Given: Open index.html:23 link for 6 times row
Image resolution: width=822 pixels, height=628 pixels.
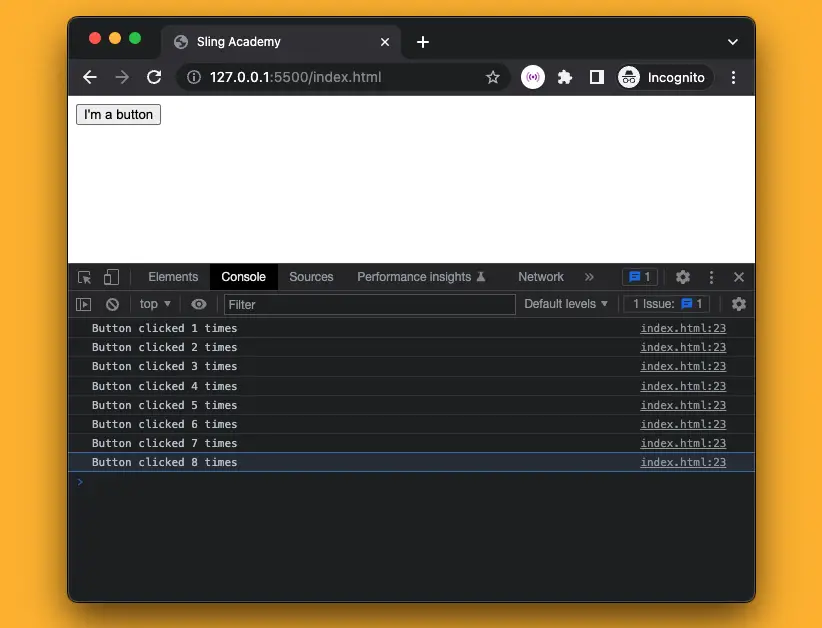Looking at the screenshot, I should point(683,424).
